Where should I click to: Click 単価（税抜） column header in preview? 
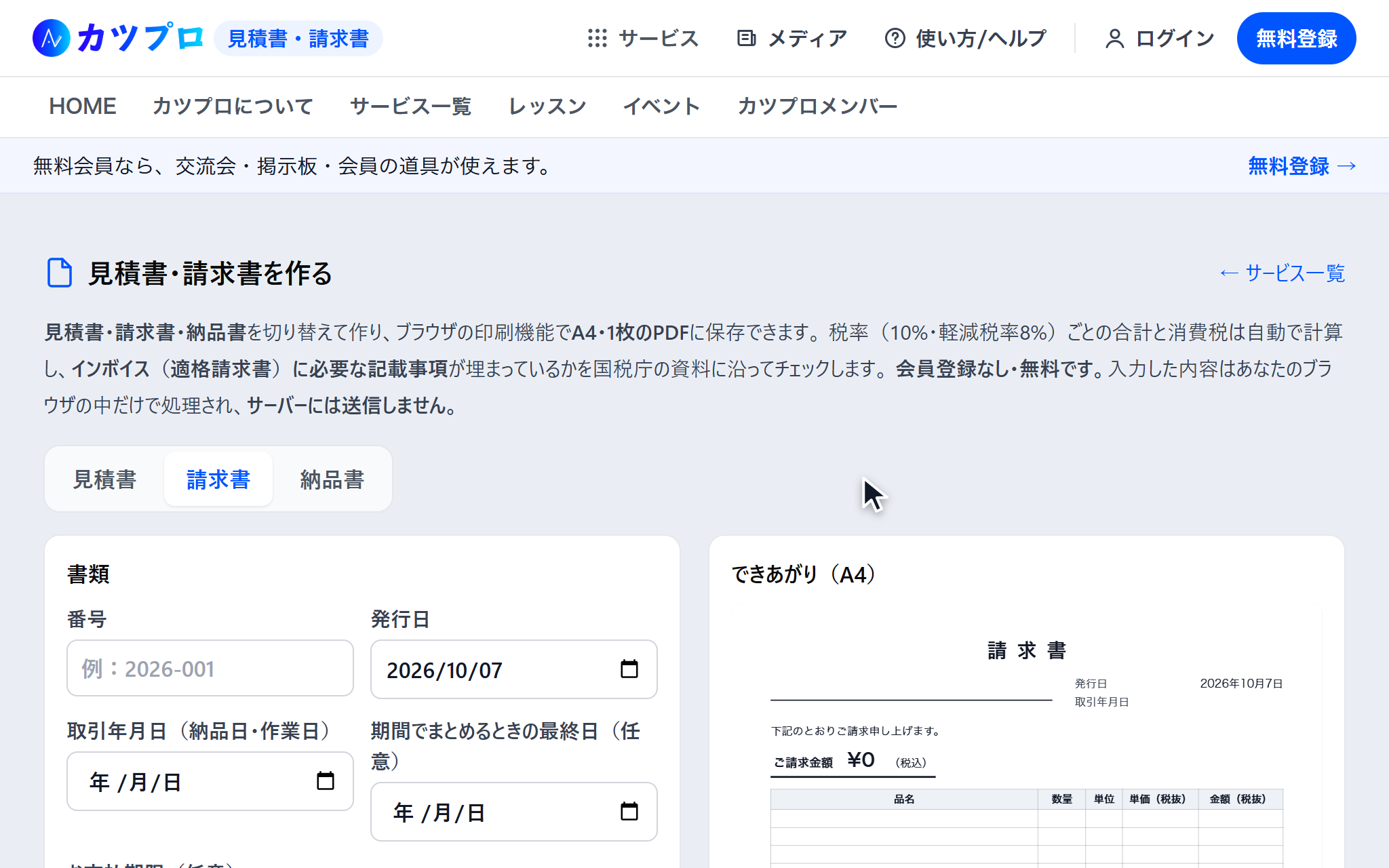[x=1160, y=799]
